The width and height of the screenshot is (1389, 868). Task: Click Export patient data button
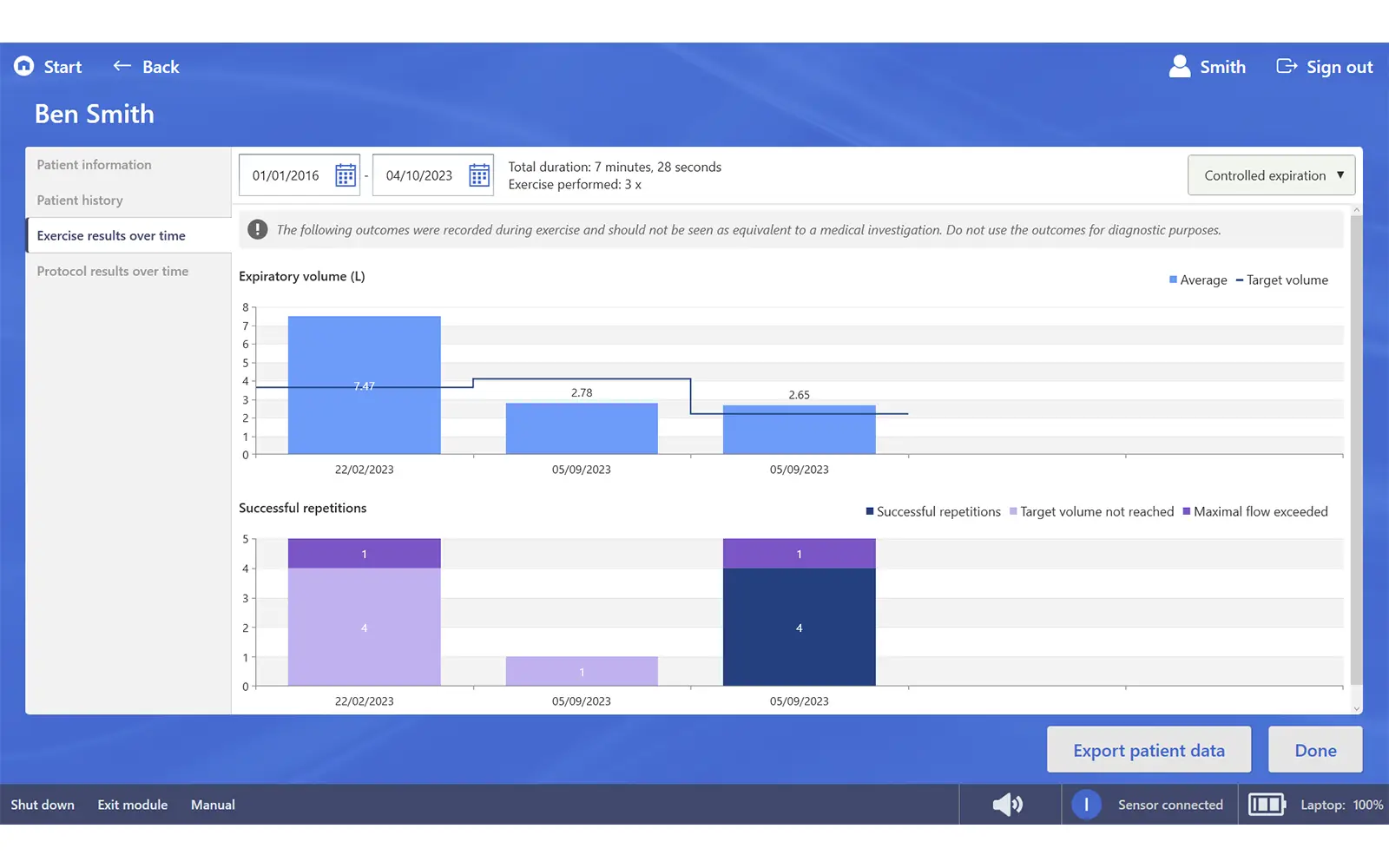[x=1149, y=750]
